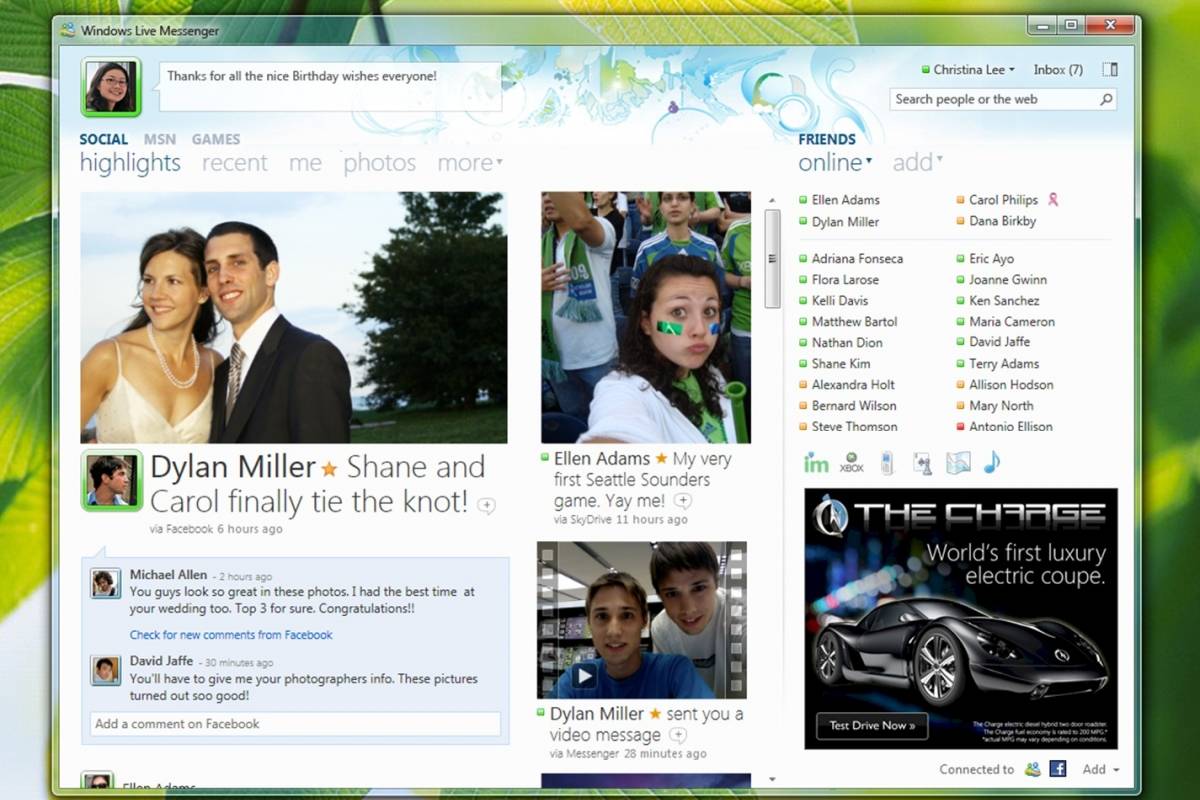
Task: Open David Jaffe's name in comments
Action: tap(163, 662)
